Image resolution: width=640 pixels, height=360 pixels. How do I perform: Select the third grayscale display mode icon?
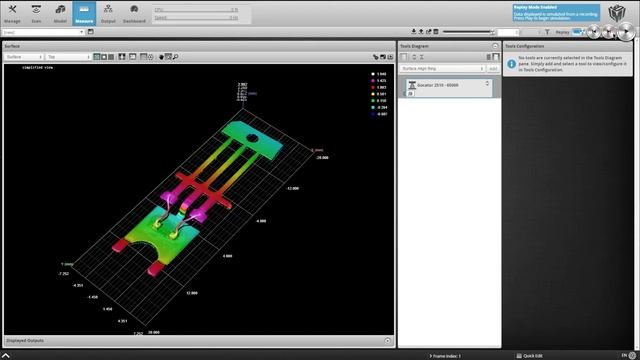tap(111, 57)
